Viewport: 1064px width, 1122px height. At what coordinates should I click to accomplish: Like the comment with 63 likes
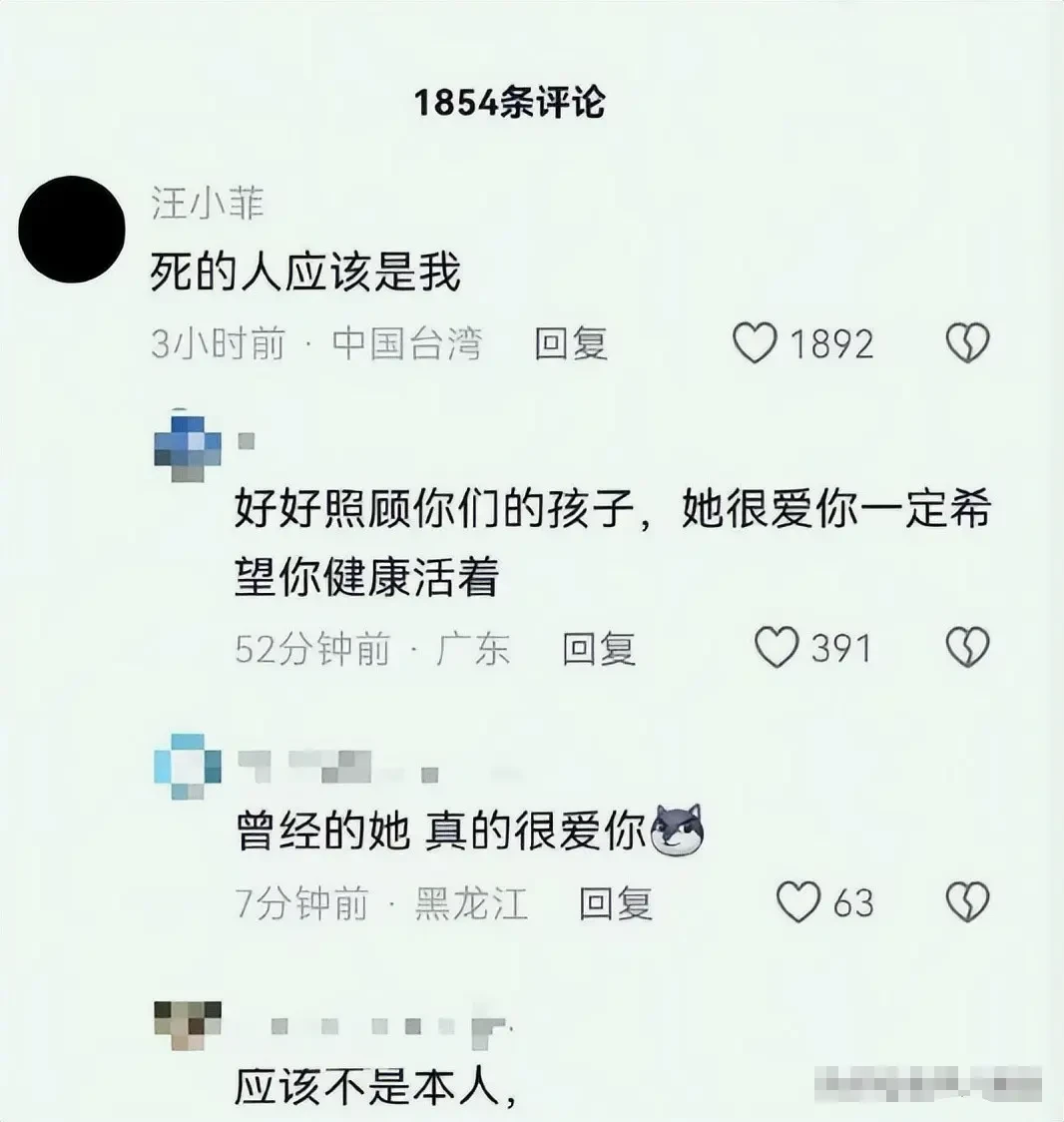click(x=798, y=901)
